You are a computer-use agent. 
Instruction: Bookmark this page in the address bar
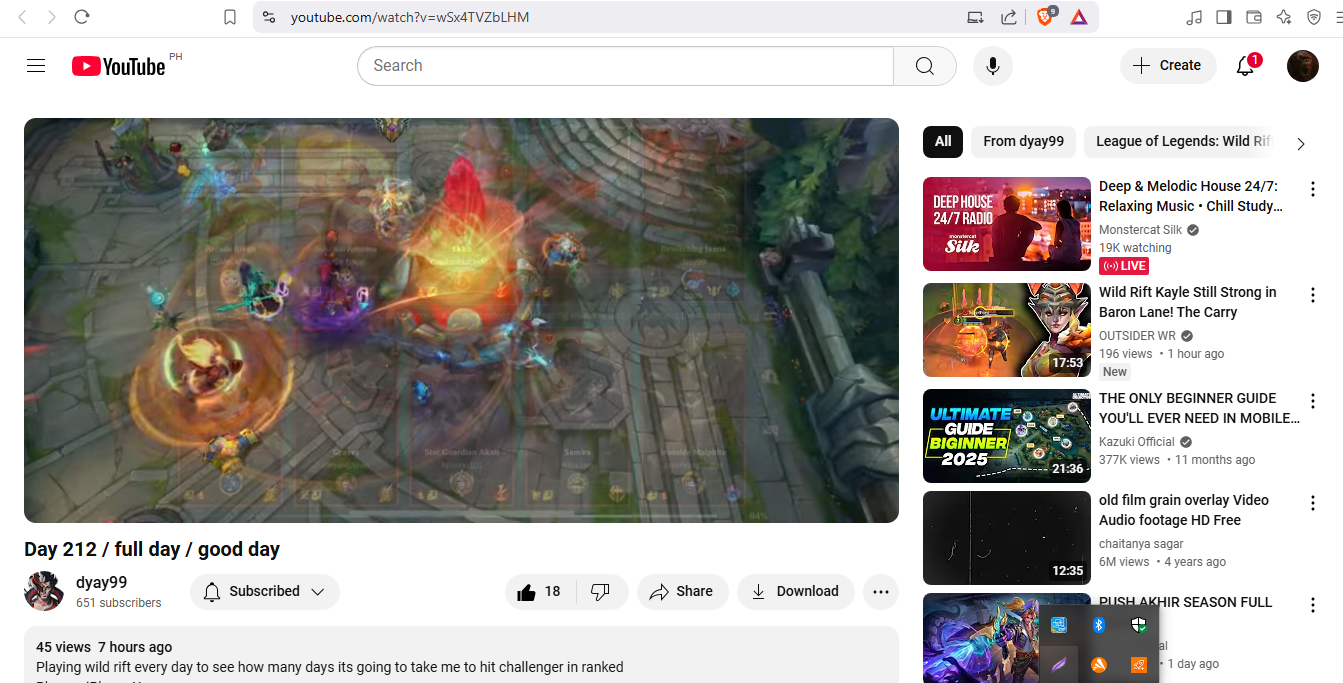pos(230,17)
